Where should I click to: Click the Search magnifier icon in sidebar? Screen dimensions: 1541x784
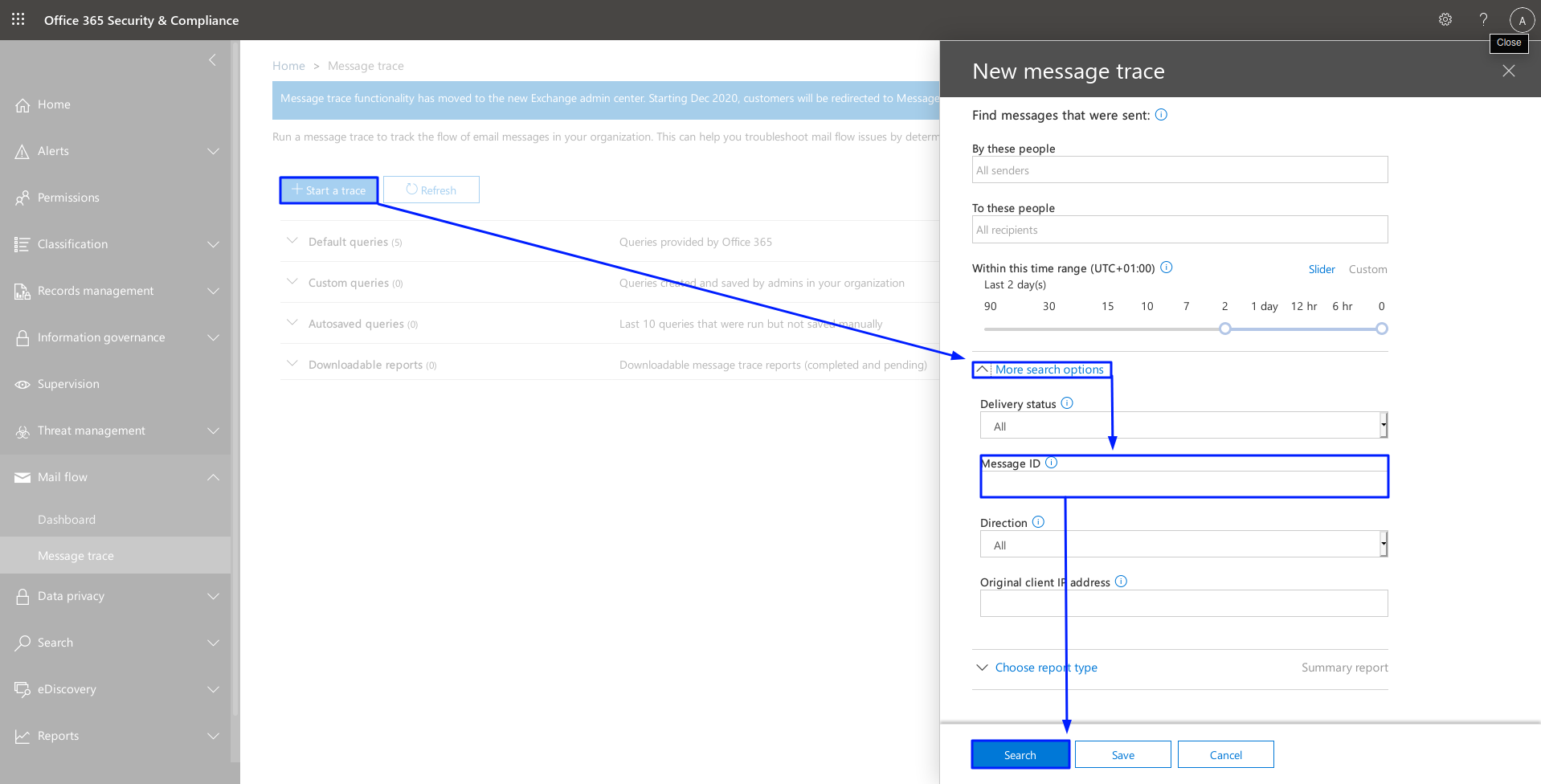[x=22, y=643]
